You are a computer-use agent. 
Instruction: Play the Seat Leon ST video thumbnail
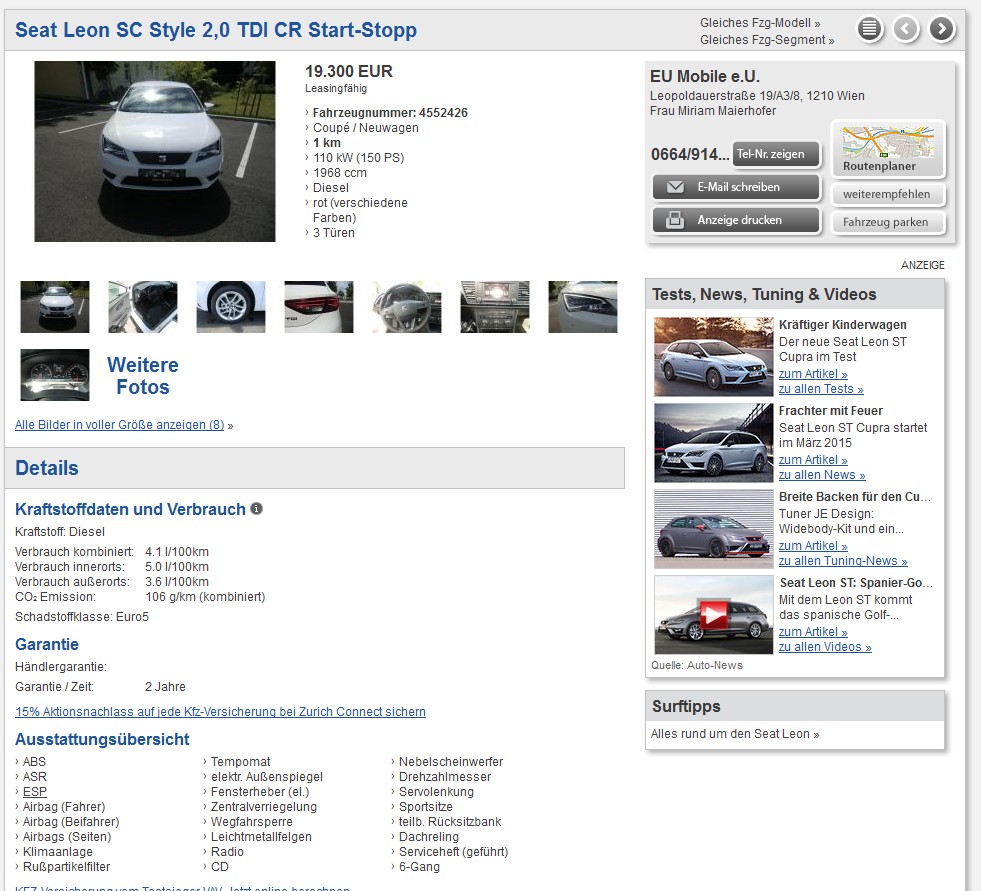(x=713, y=615)
